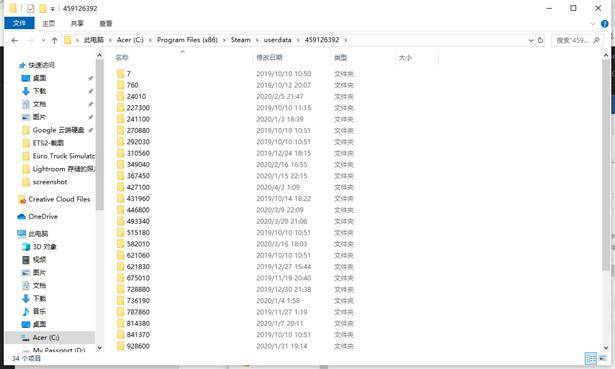
Task: Select the 760 folder icon
Action: [x=120, y=85]
